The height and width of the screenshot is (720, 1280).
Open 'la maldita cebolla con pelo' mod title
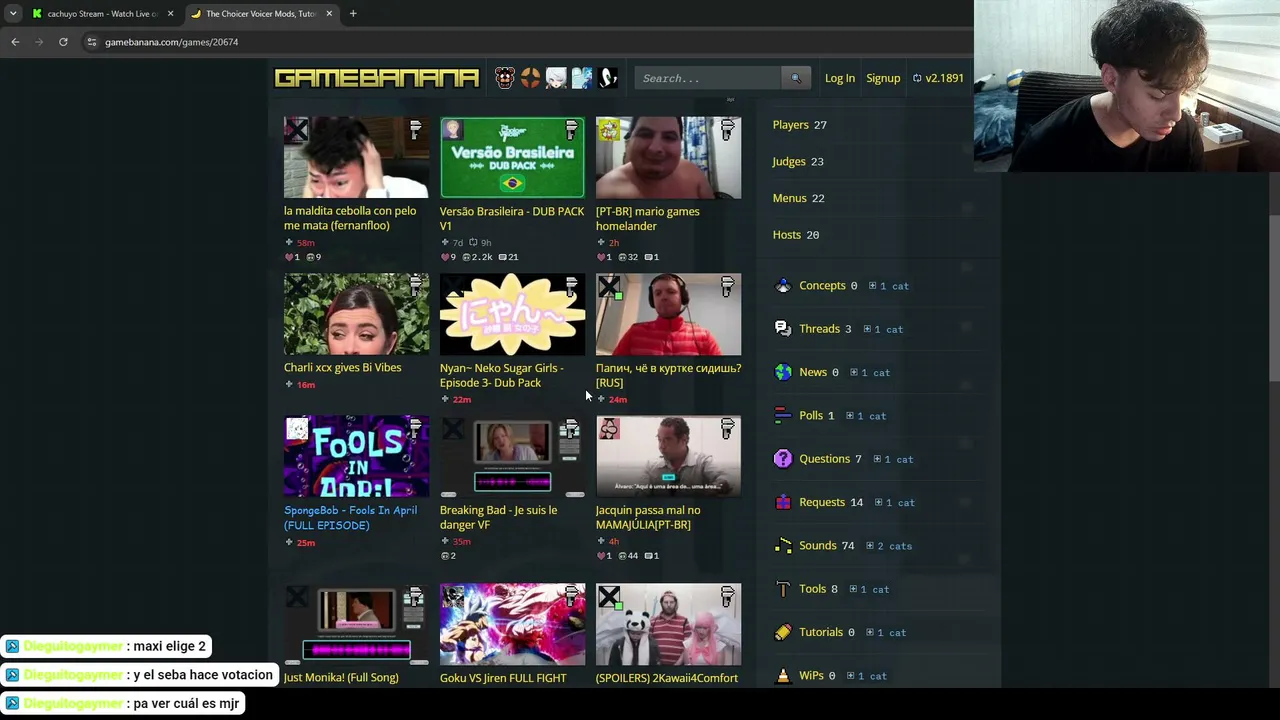350,218
